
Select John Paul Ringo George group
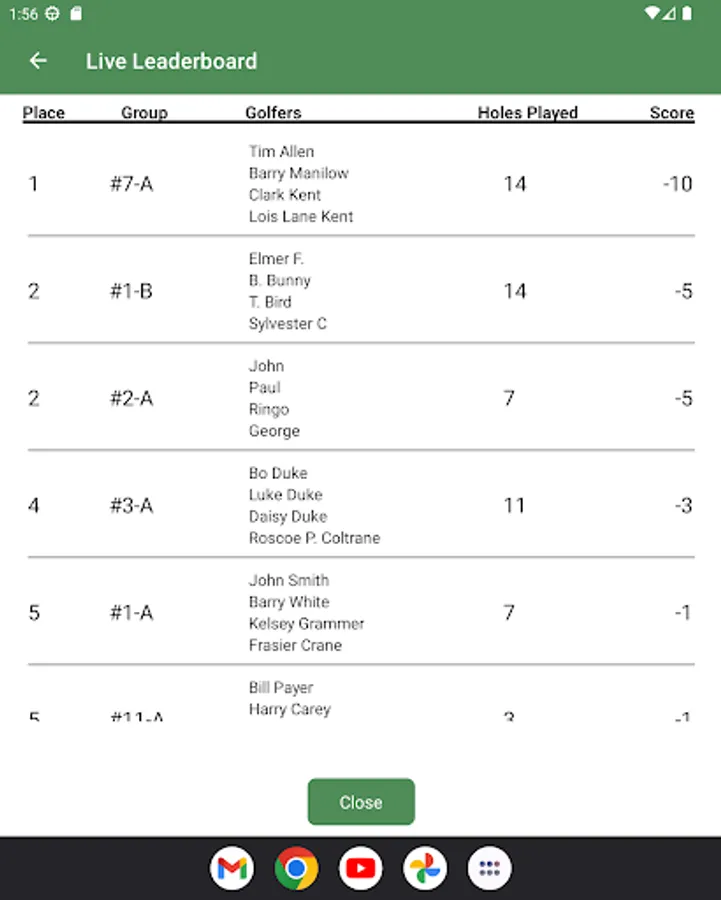(x=361, y=398)
